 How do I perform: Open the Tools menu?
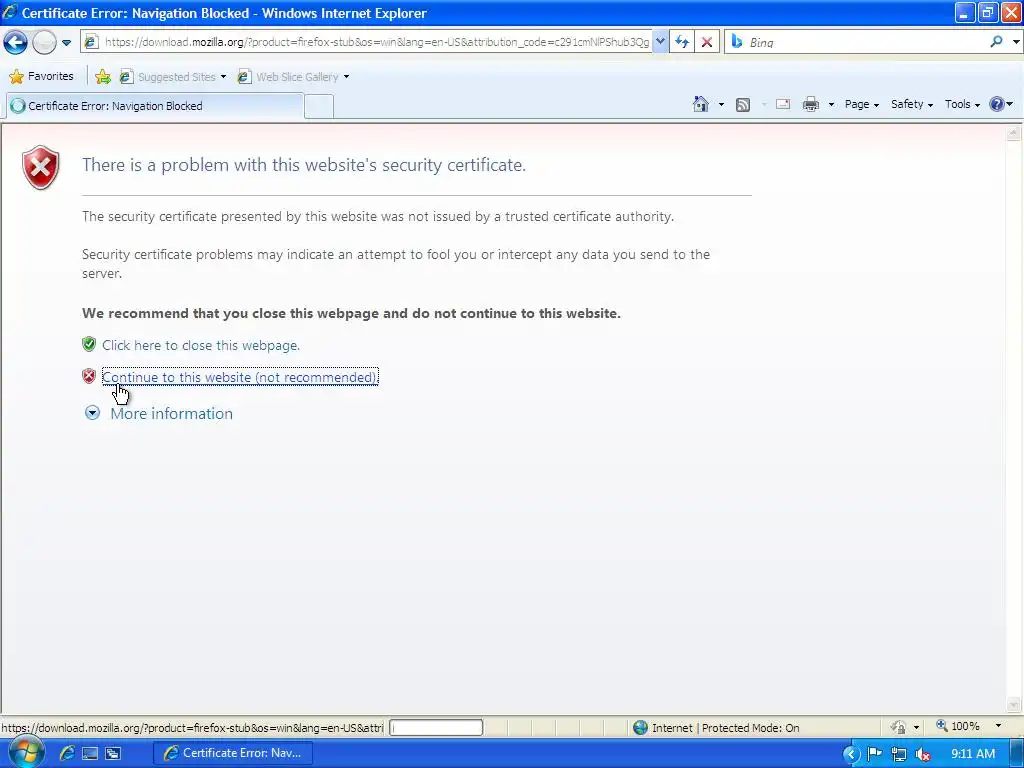pyautogui.click(x=962, y=104)
